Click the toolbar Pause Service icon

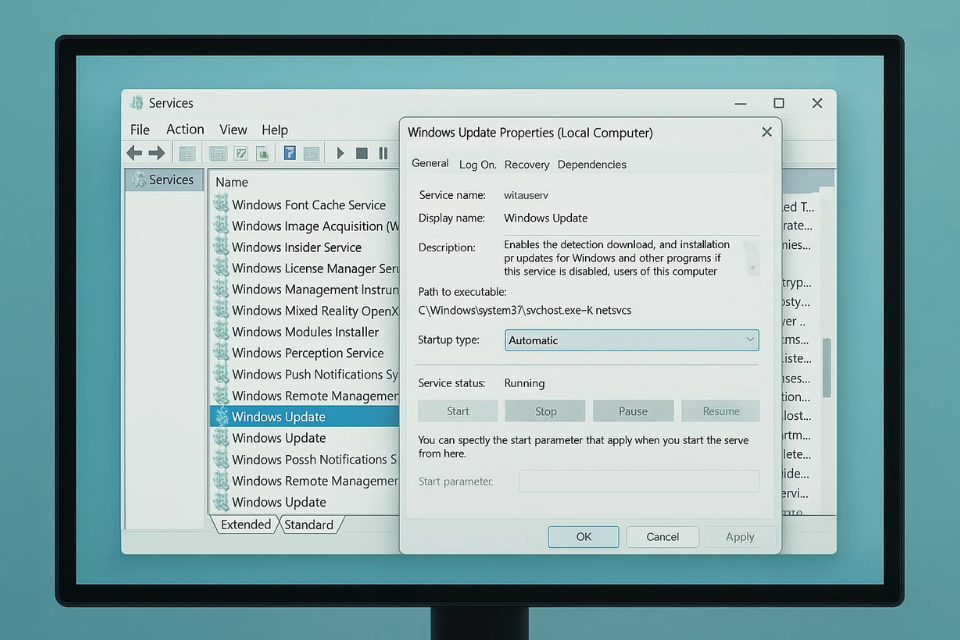point(383,153)
